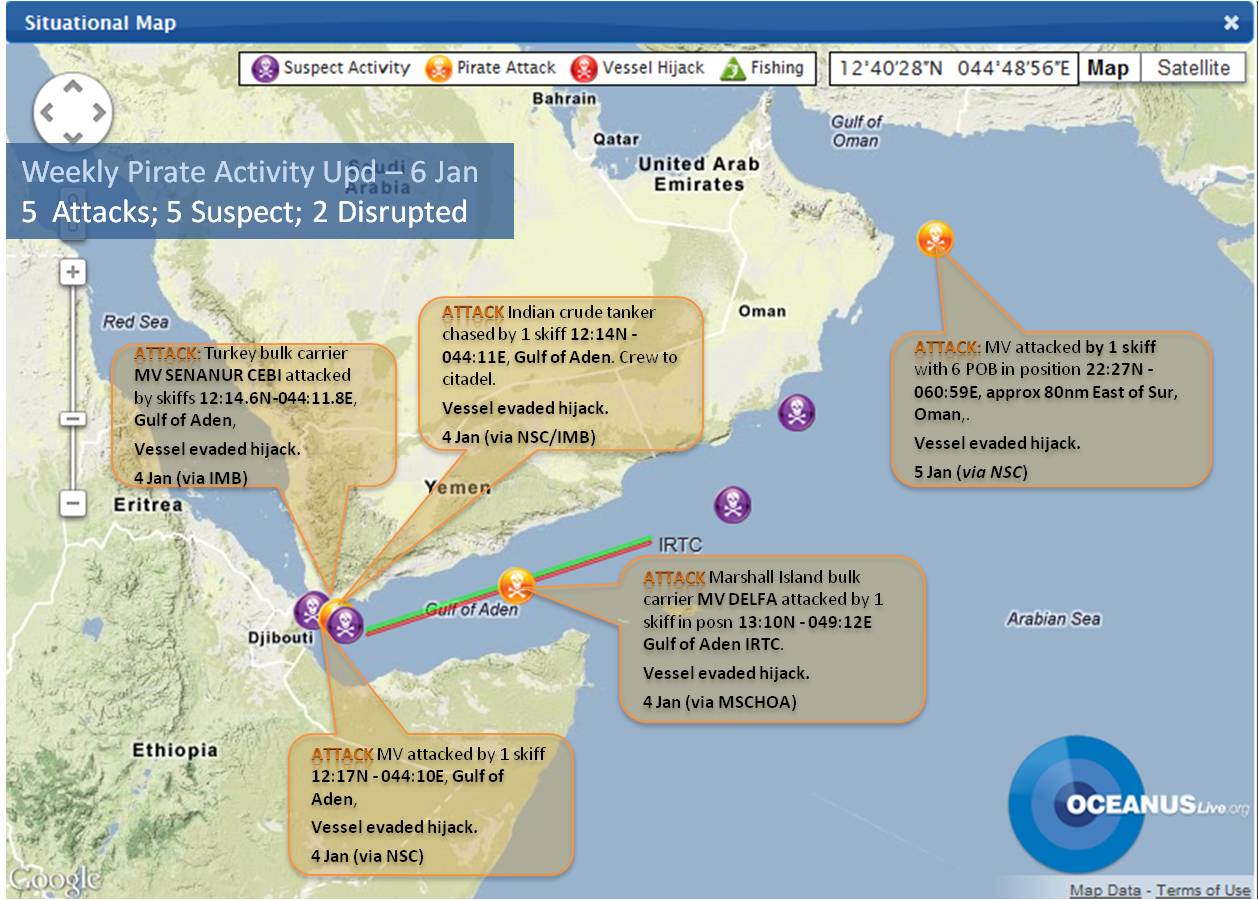Click the 'Qatar' map label

(616, 140)
